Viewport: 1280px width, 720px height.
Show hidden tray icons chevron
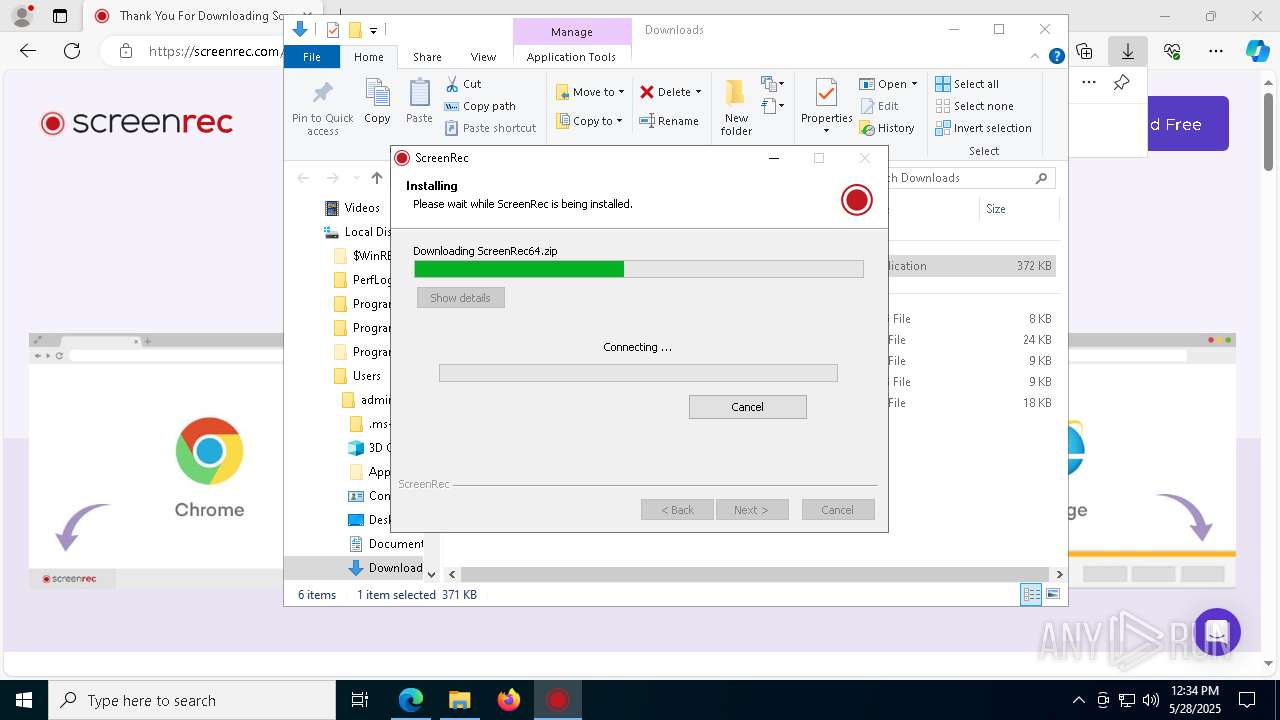pyautogui.click(x=1079, y=700)
